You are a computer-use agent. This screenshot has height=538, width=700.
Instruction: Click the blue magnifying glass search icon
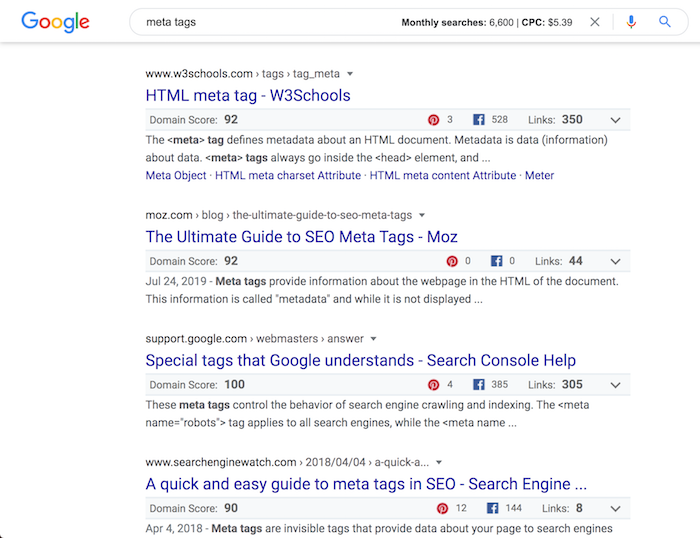(x=665, y=22)
